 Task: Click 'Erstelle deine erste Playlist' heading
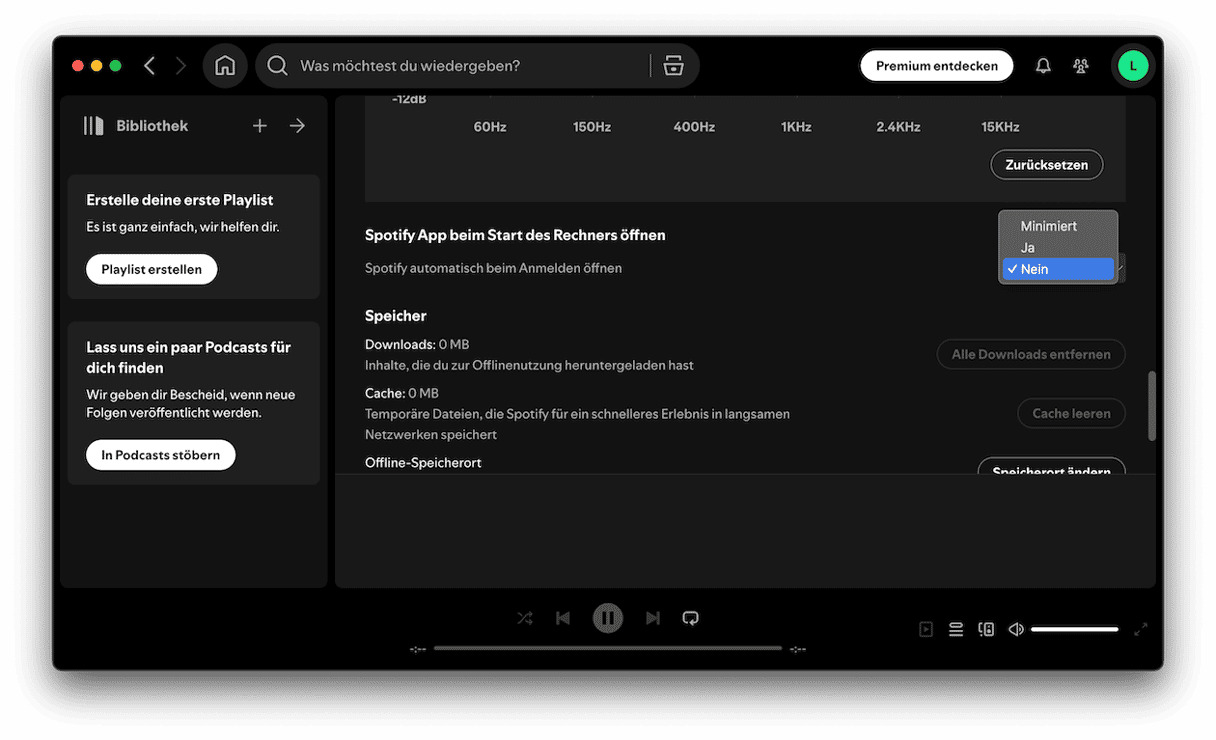180,200
